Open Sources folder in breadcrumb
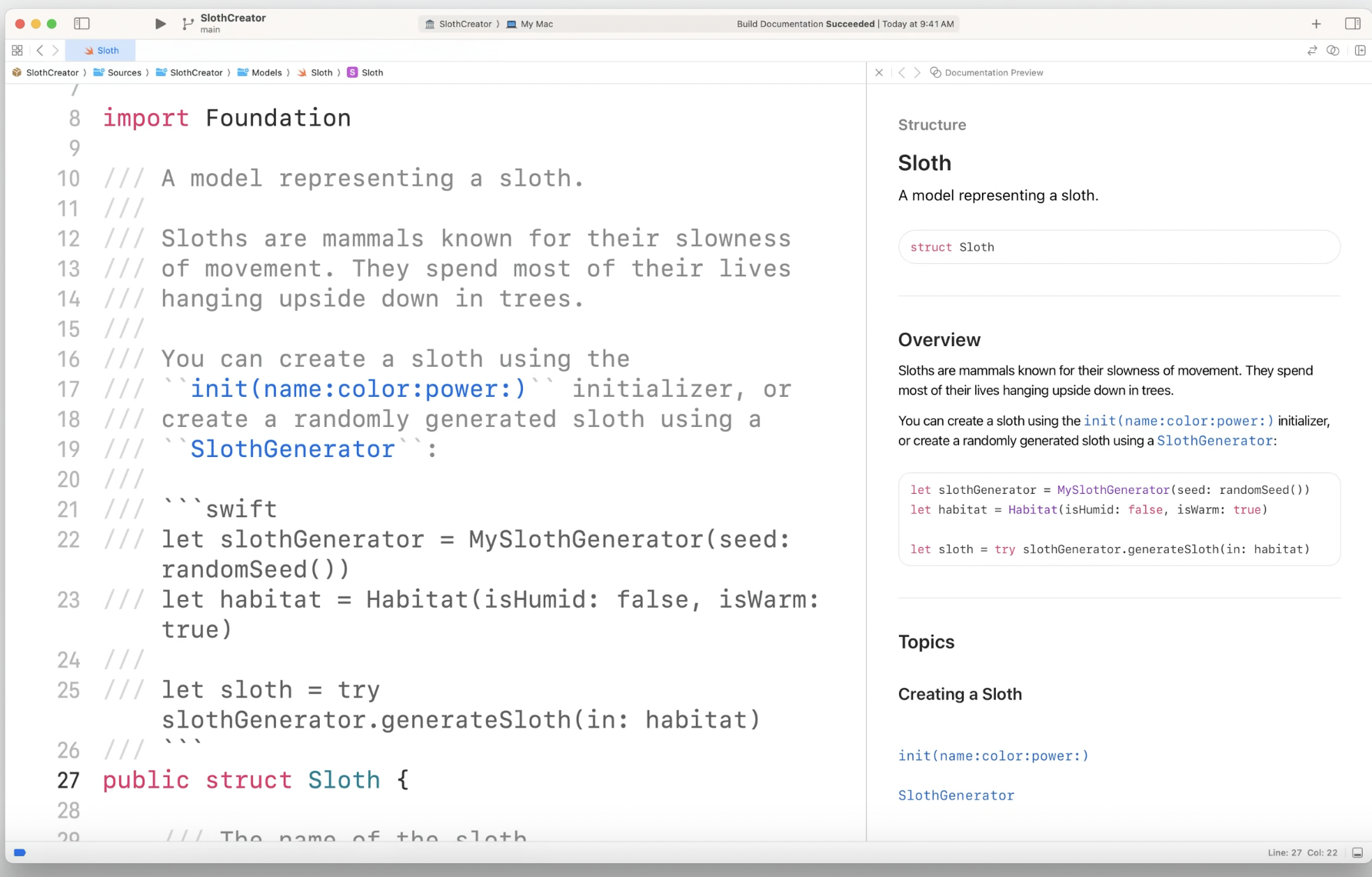Screen dimensions: 1372x877 [118, 72]
